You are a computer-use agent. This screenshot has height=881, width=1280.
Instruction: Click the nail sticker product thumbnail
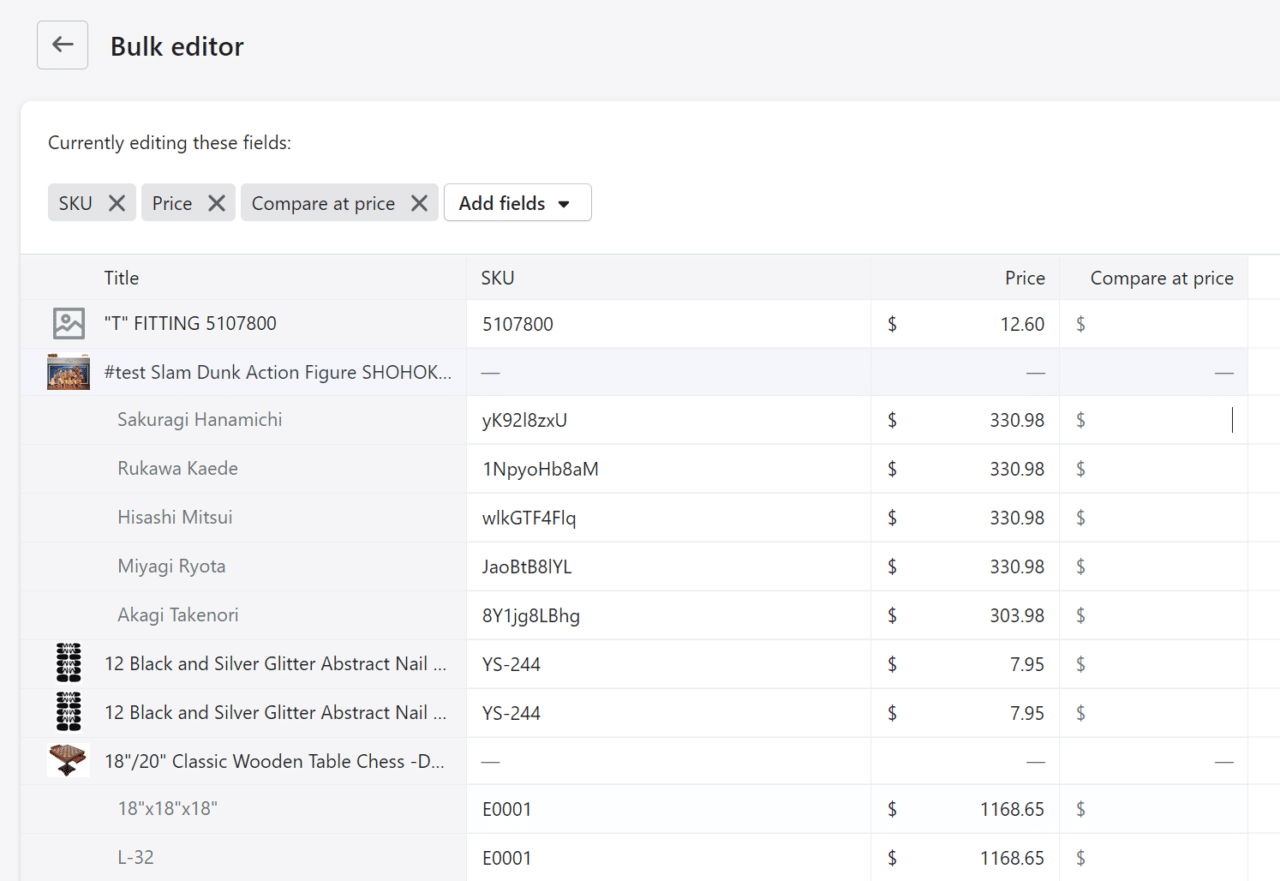click(x=68, y=663)
